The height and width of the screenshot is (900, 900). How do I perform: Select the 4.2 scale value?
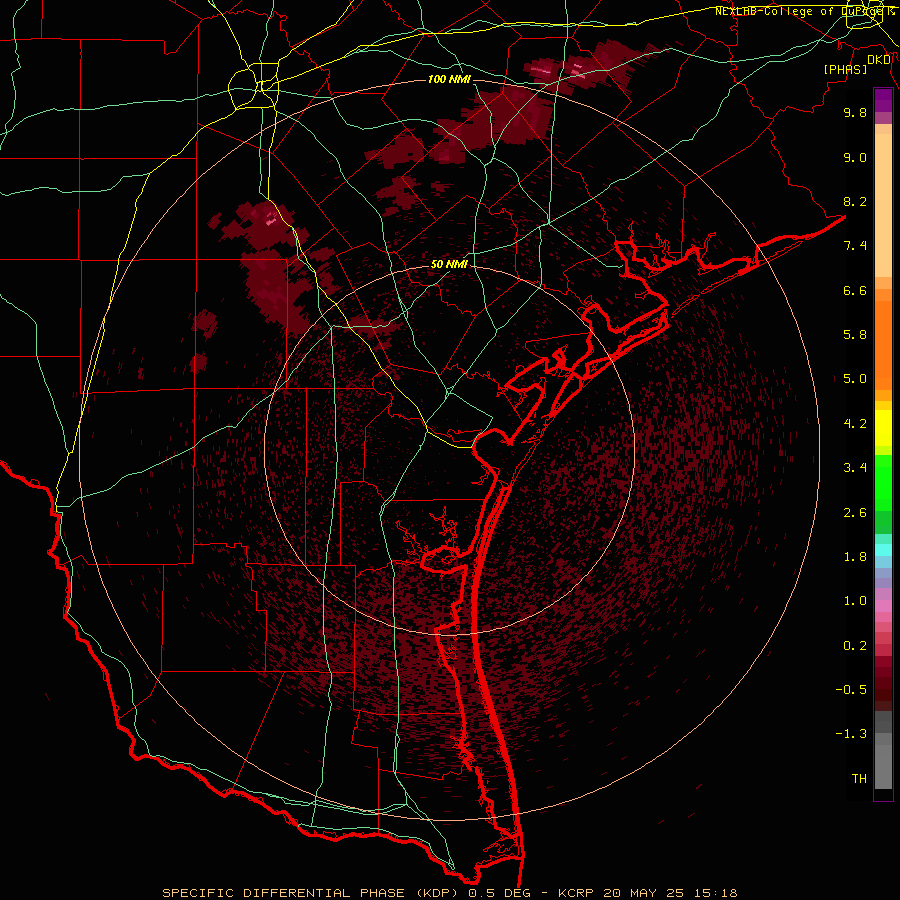tap(855, 424)
